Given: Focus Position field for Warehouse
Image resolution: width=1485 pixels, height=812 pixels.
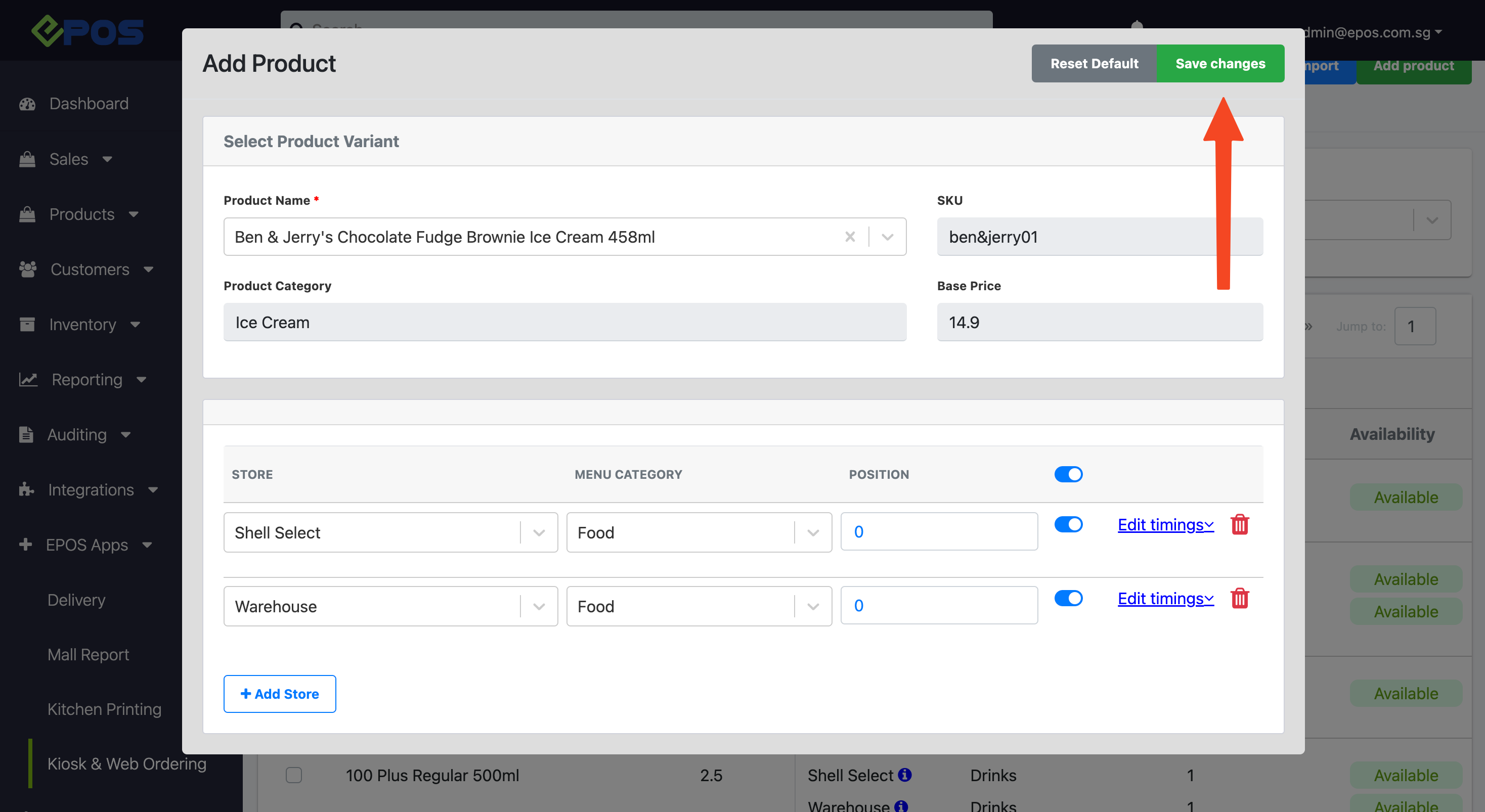Looking at the screenshot, I should tap(939, 605).
